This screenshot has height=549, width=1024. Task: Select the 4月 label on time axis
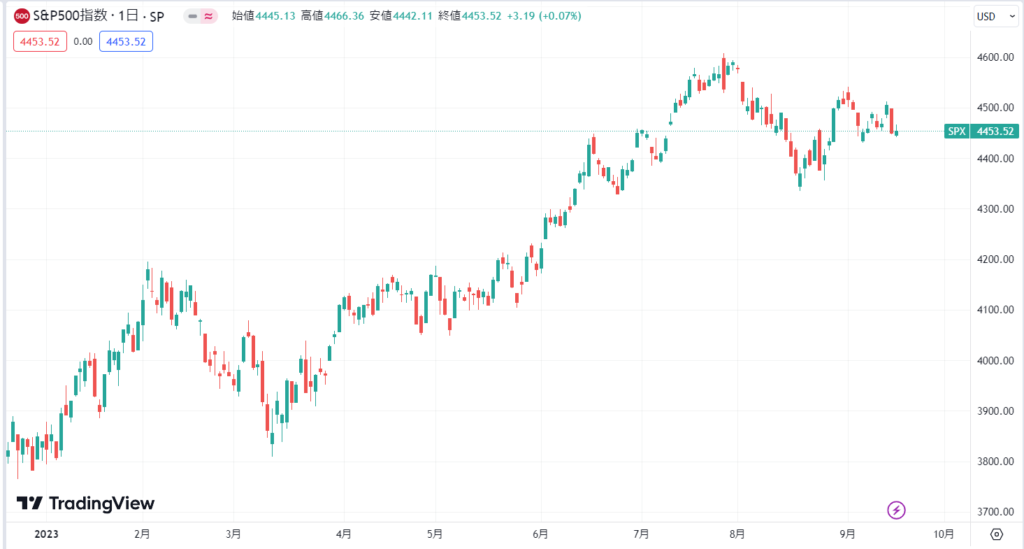click(344, 534)
